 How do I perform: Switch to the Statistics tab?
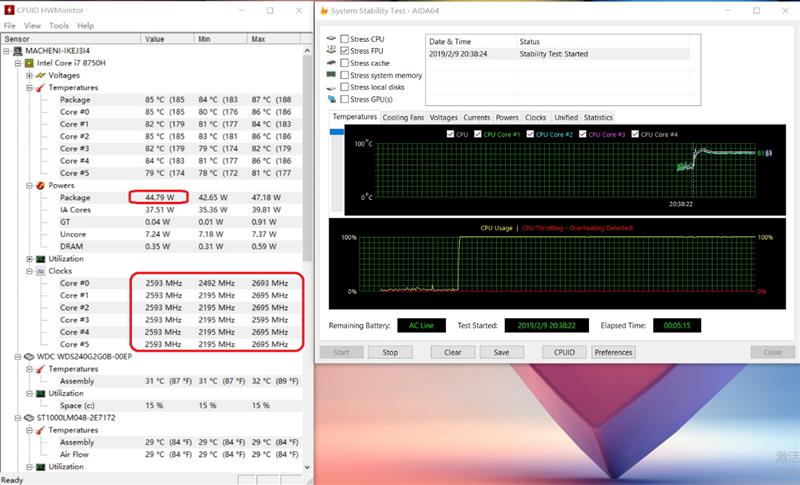598,117
